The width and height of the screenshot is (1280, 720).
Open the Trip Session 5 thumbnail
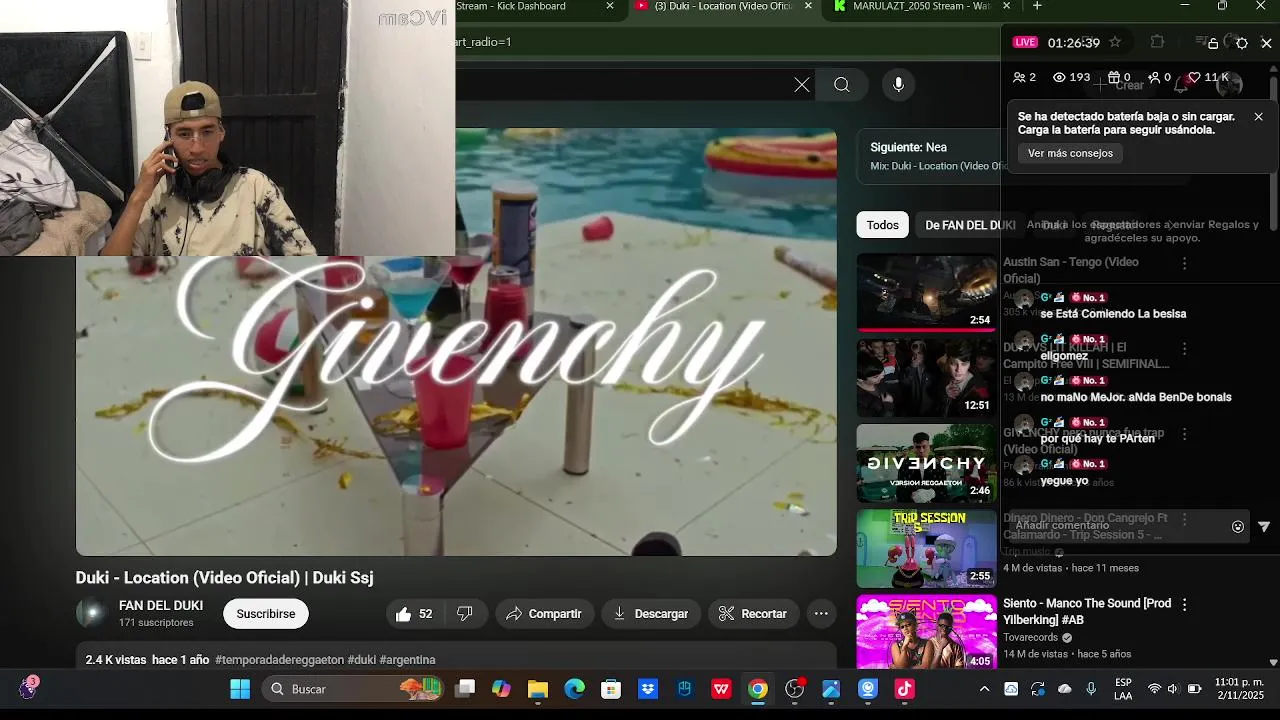coord(926,548)
